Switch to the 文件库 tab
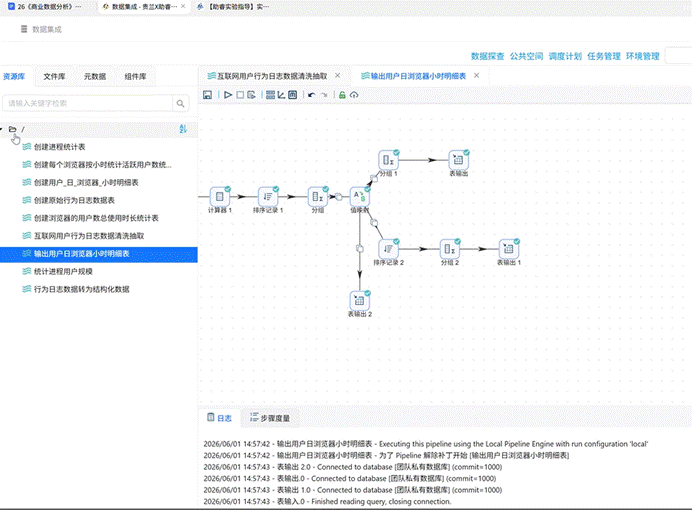 point(54,76)
